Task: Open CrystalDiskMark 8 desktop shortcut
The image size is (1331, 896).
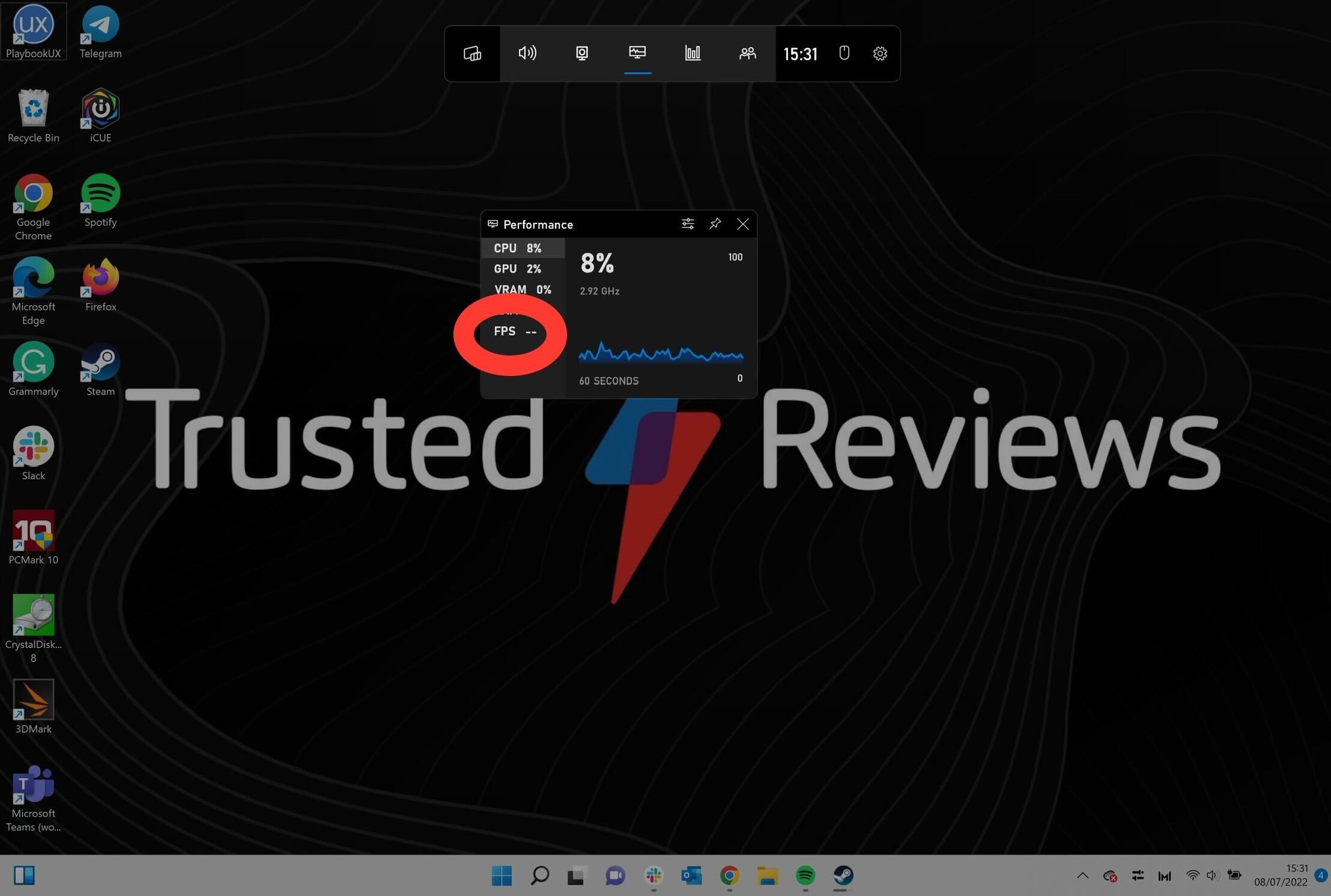Action: pos(34,629)
